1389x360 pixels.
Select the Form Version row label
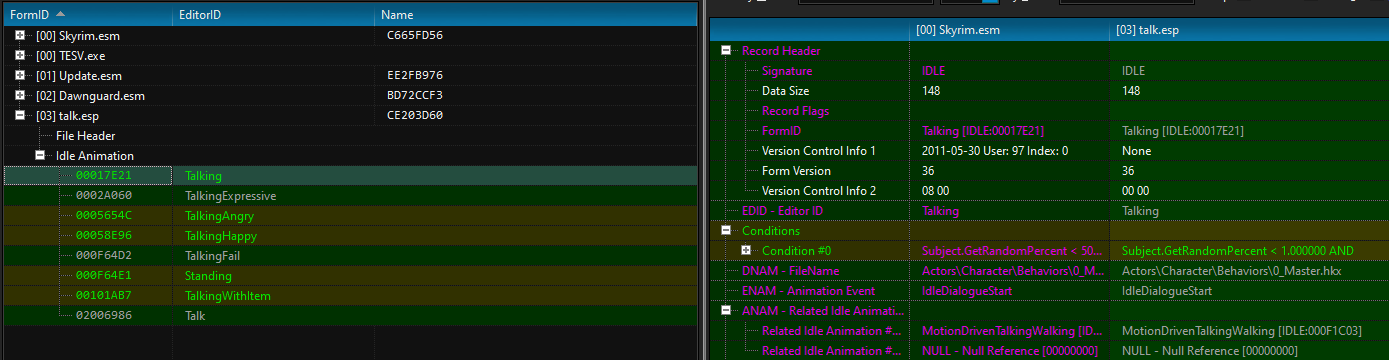pyautogui.click(x=794, y=171)
